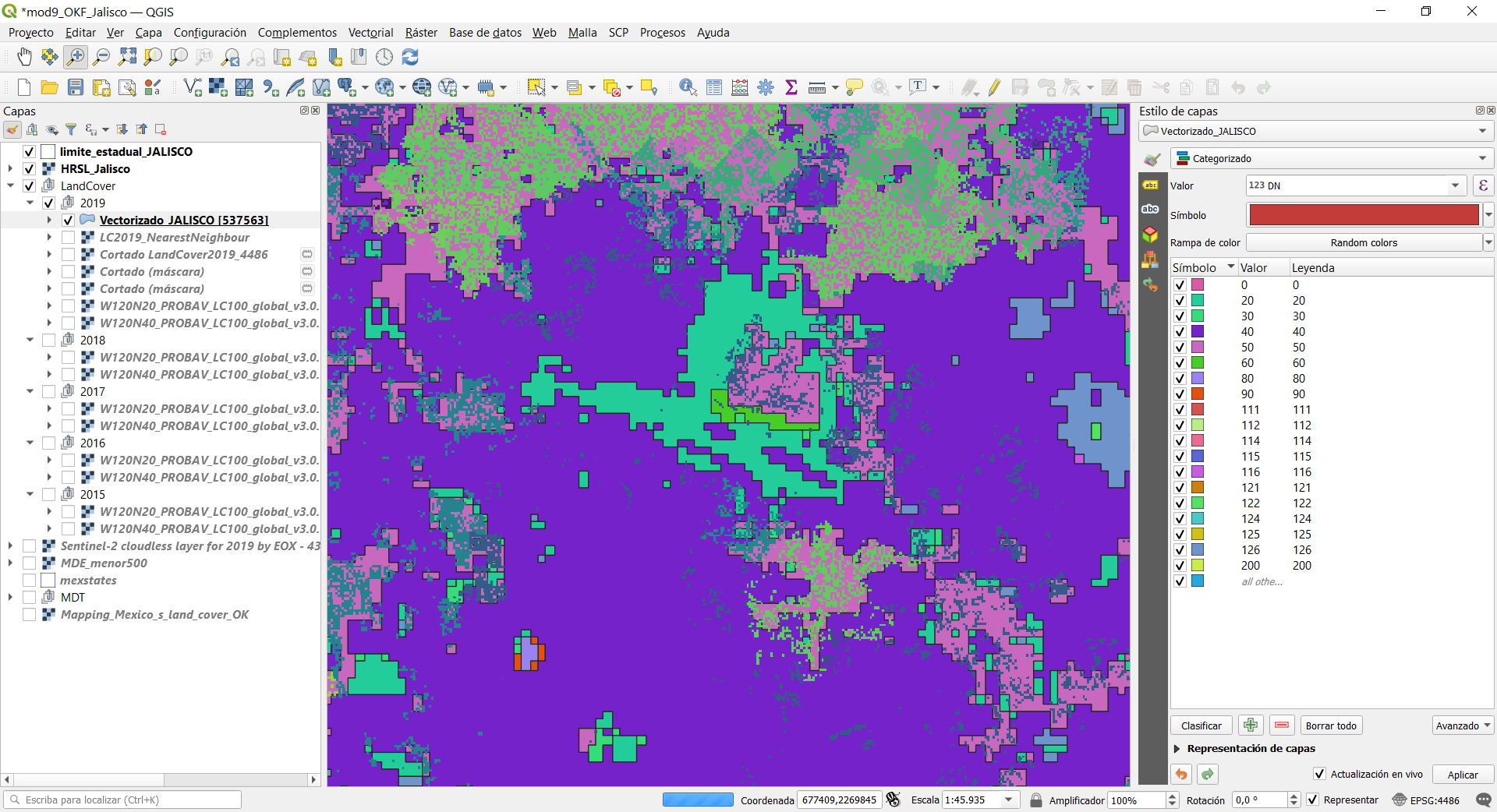
Task: Enable the LC2019_NearestNeighbour layer
Action: [x=68, y=237]
